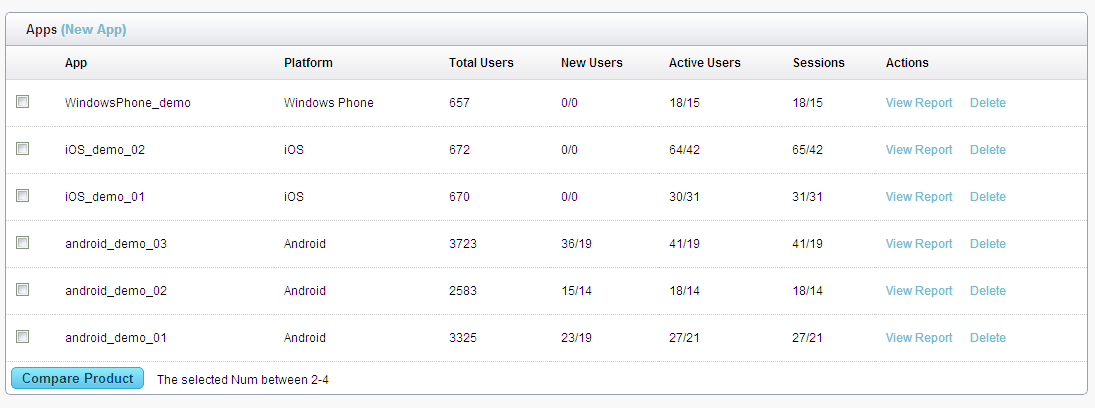This screenshot has height=408, width=1095.
Task: Open the New App link
Action: coord(94,30)
